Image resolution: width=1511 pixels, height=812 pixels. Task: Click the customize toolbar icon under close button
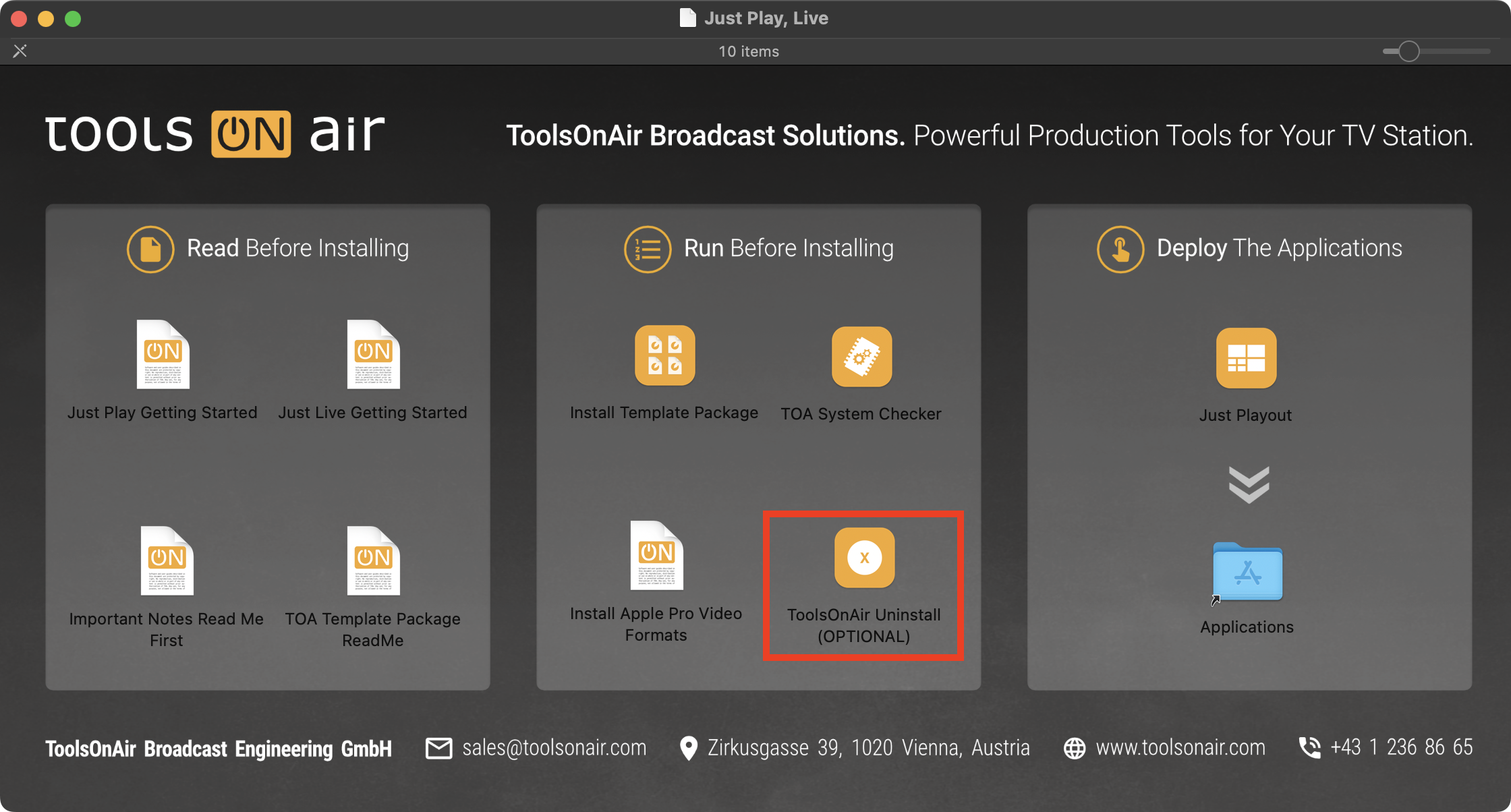tap(20, 51)
